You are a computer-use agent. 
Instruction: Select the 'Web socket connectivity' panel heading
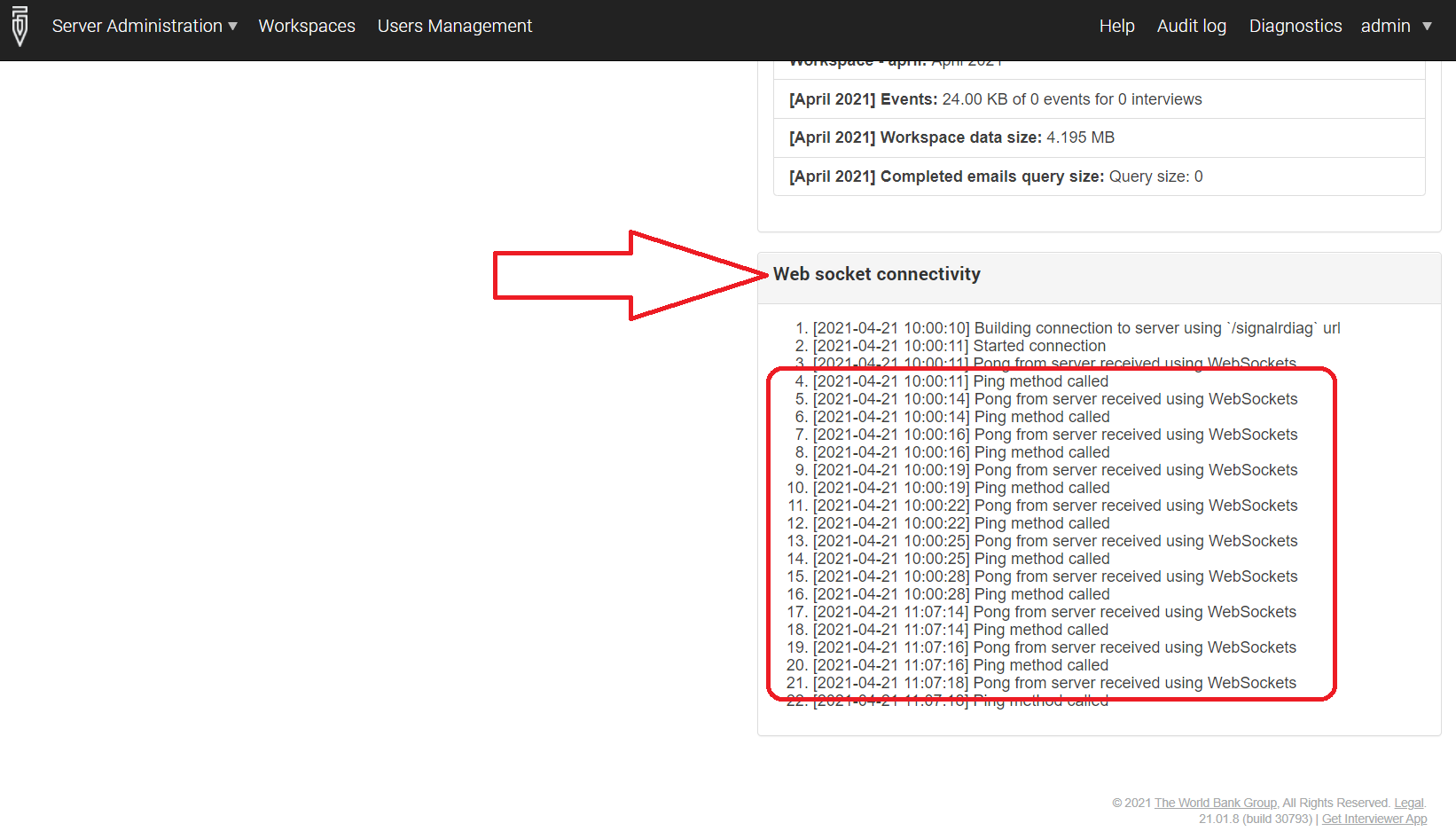(877, 274)
